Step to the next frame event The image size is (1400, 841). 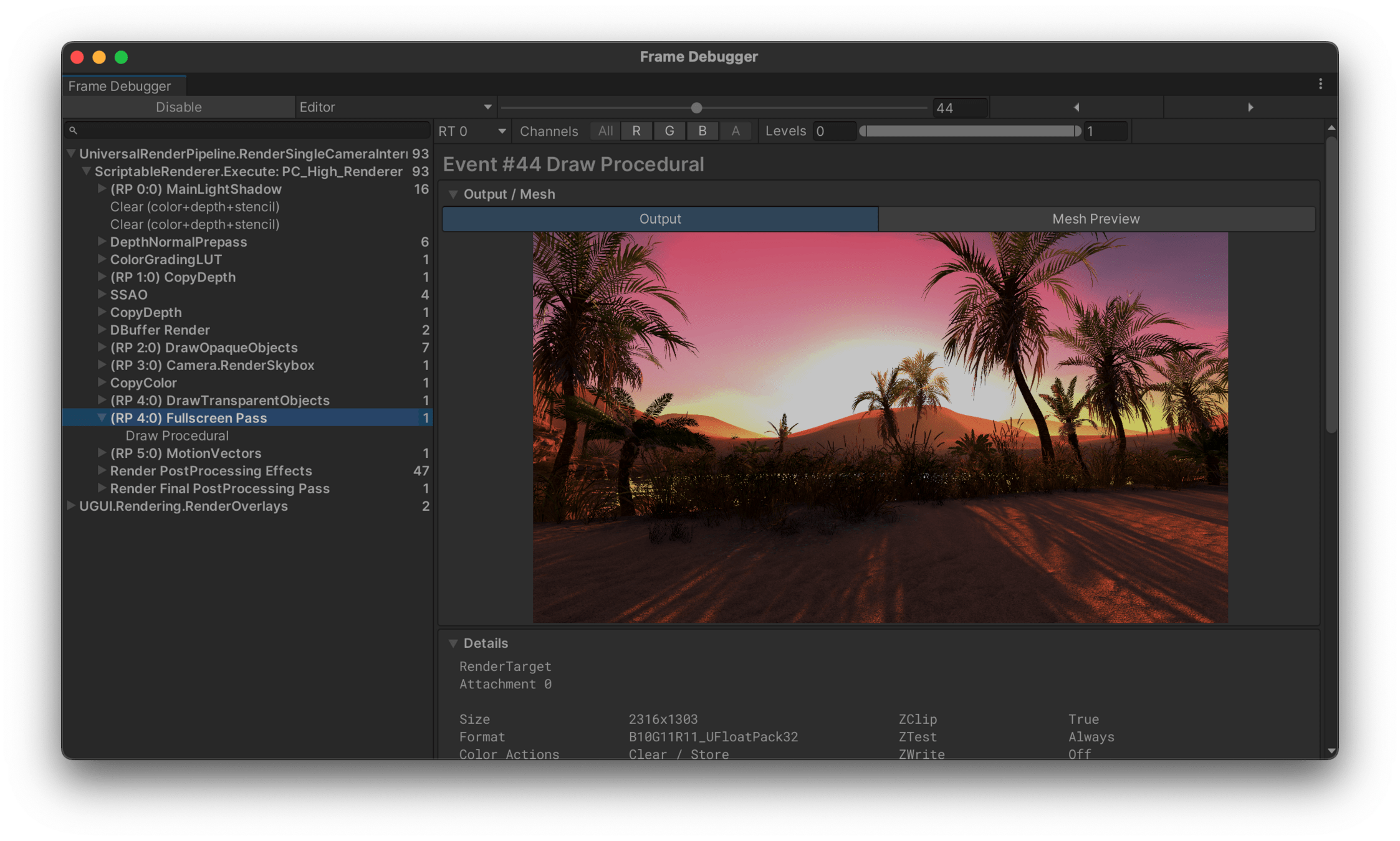[1250, 107]
